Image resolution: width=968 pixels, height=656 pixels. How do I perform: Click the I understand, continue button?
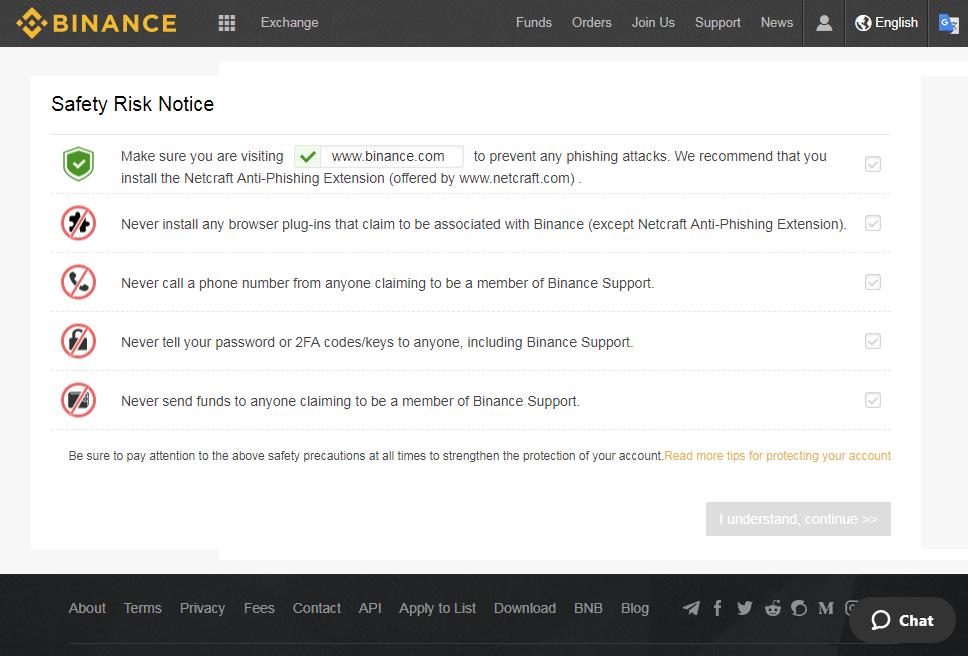(x=798, y=519)
